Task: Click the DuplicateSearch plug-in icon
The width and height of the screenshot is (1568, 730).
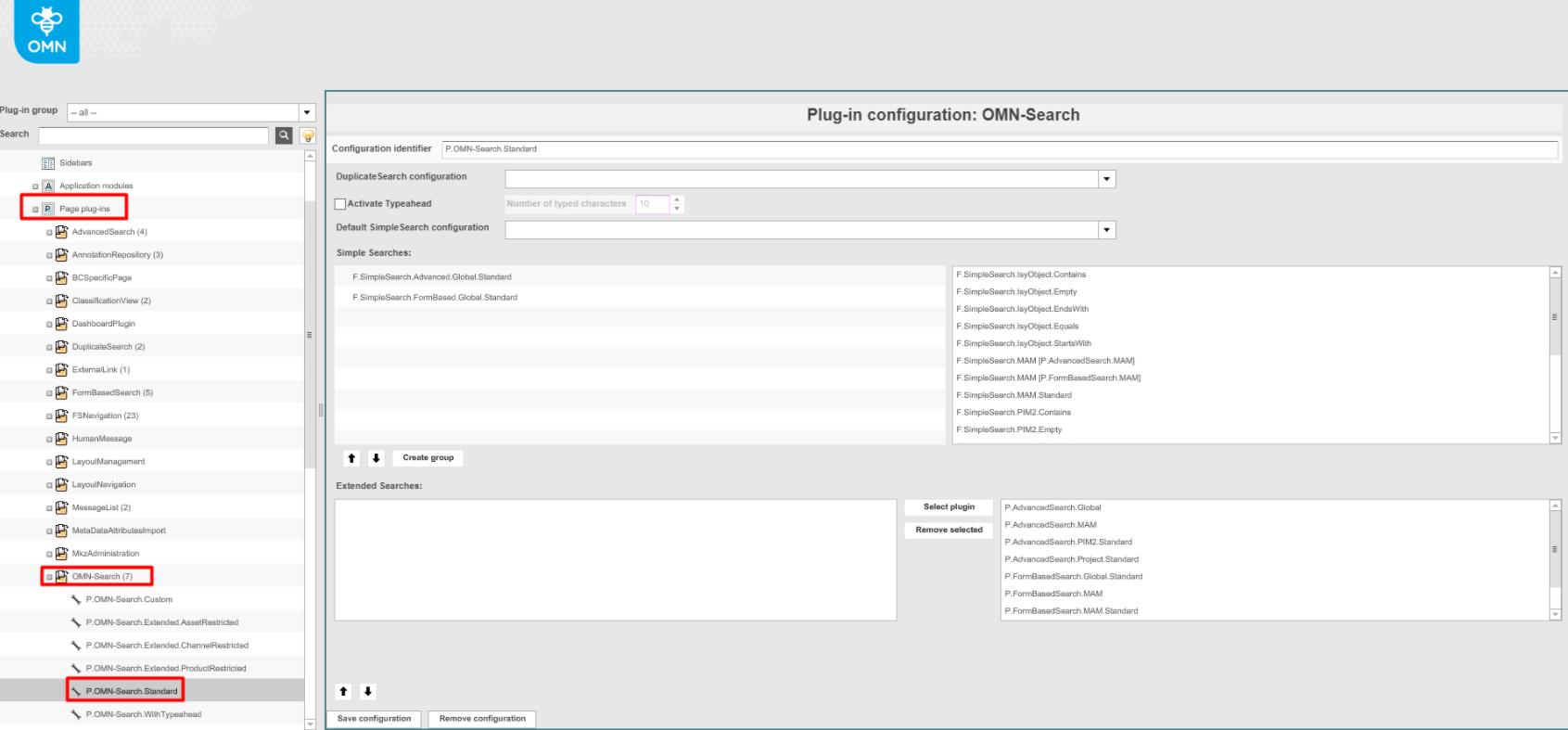Action: (x=61, y=347)
